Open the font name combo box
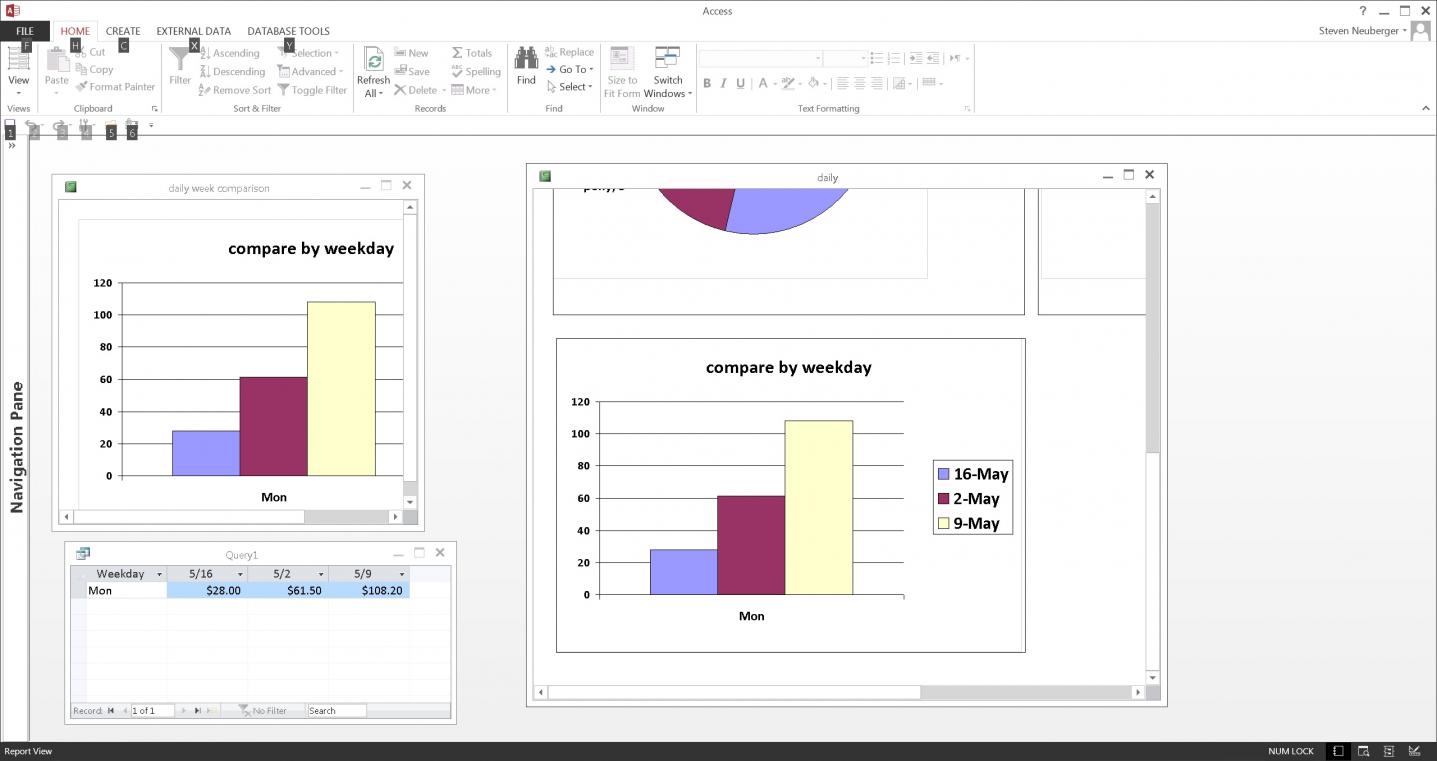 point(761,58)
